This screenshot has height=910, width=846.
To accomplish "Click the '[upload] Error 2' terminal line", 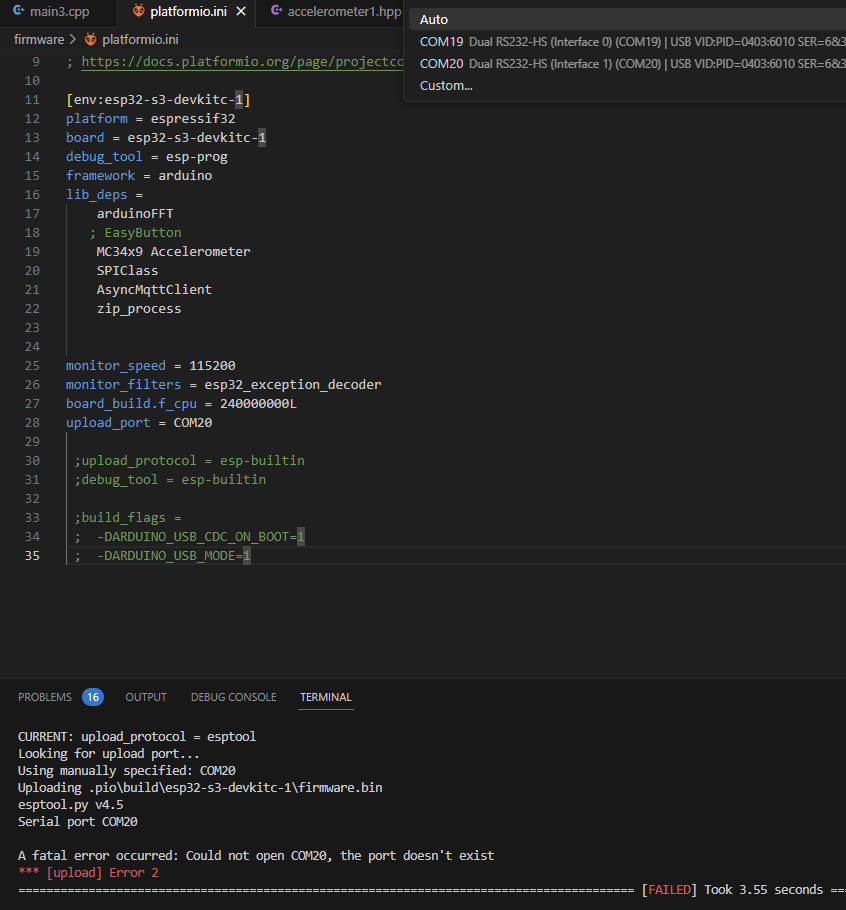I will coord(88,873).
